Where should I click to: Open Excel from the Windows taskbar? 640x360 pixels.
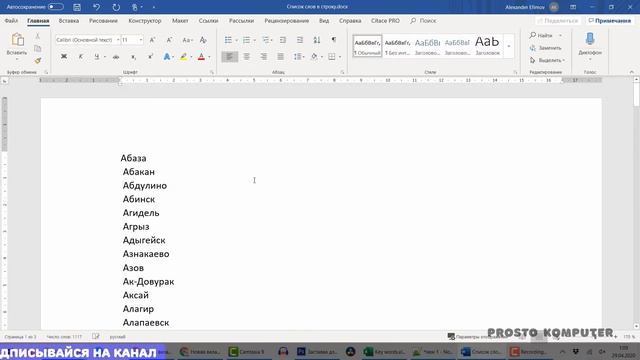pyautogui.click(x=383, y=351)
